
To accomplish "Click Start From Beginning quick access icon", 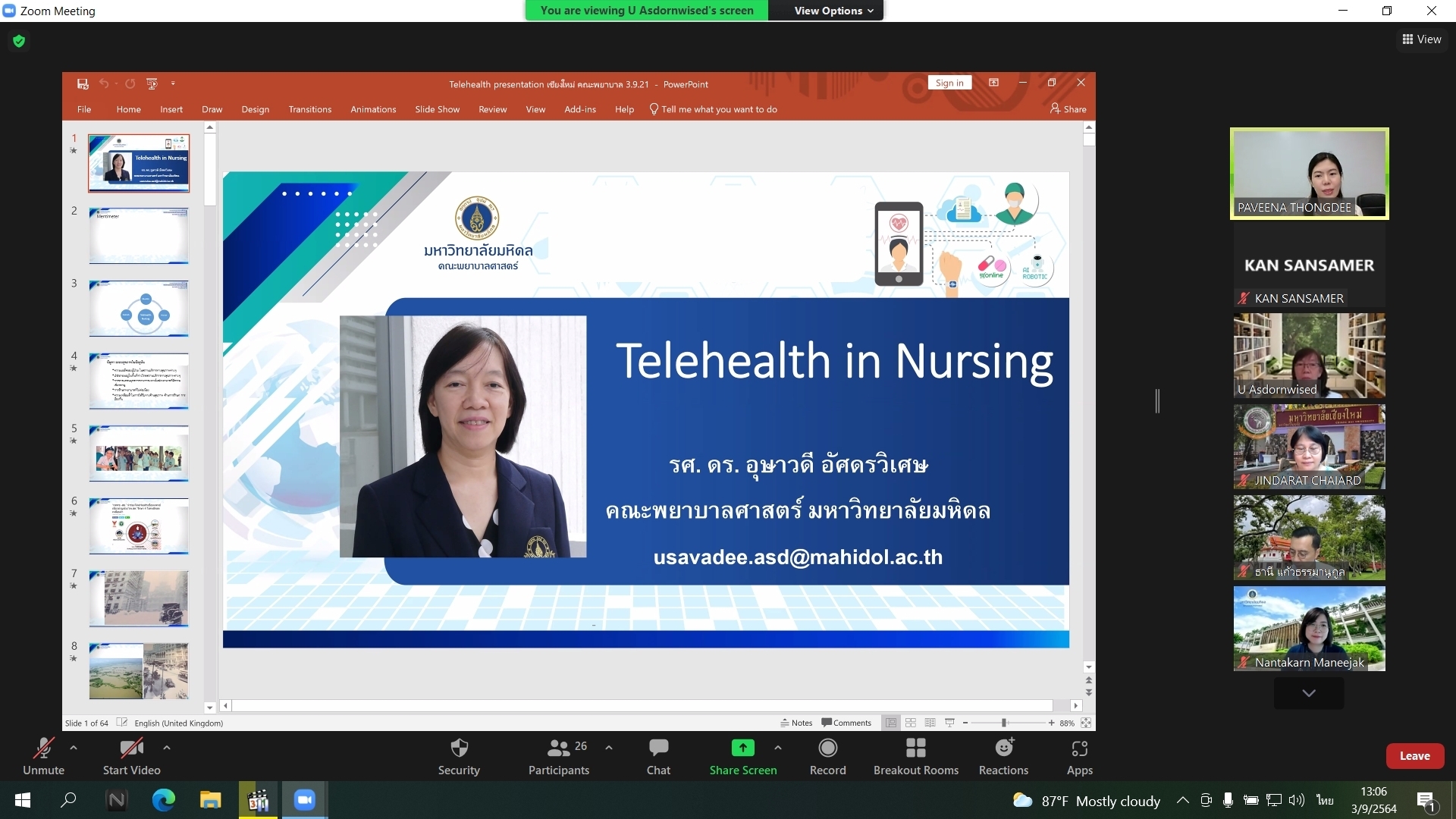I will pyautogui.click(x=152, y=83).
